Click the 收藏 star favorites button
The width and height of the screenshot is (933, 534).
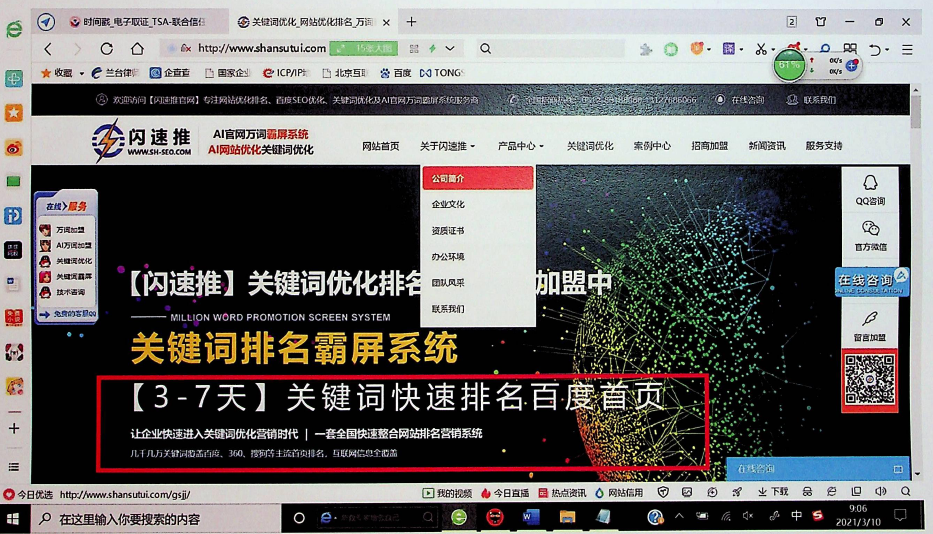57,73
